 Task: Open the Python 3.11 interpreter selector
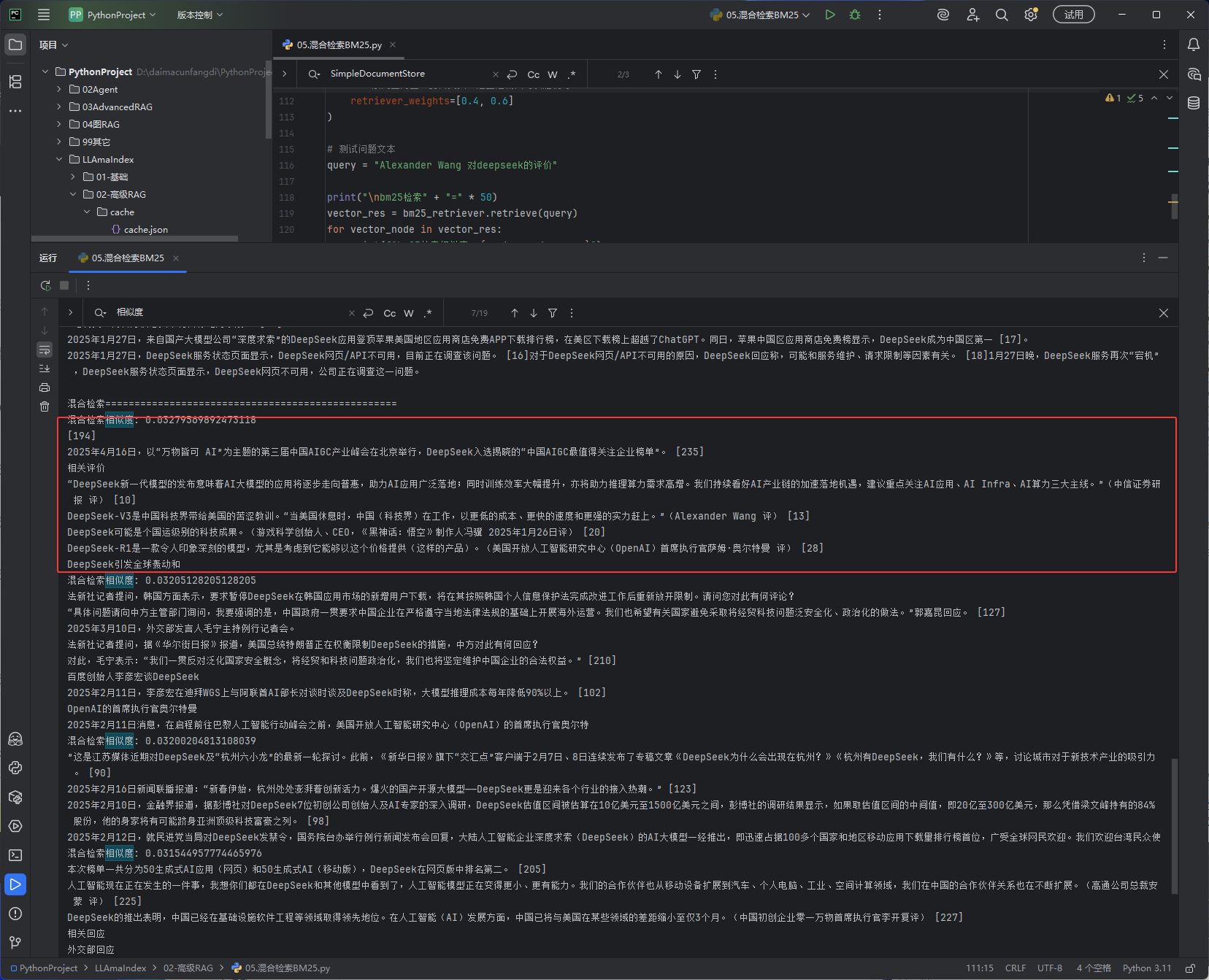point(1146,968)
